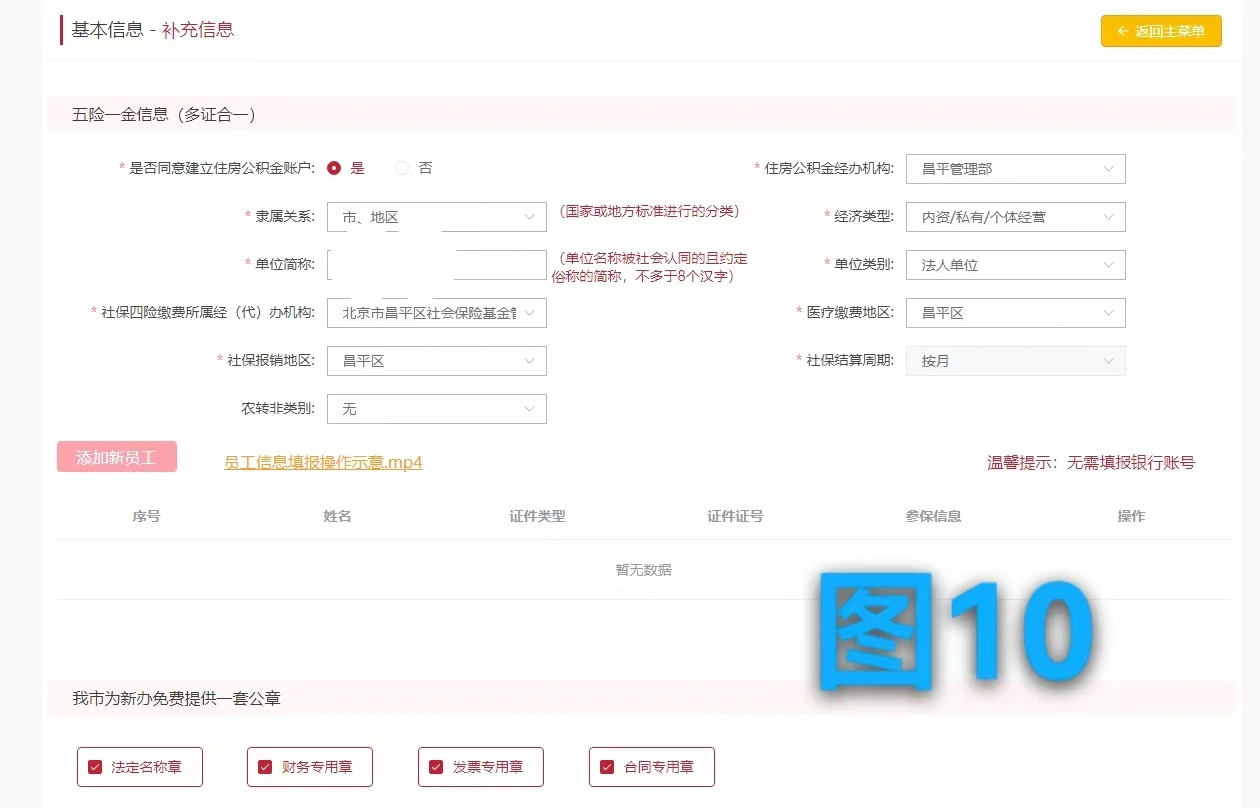Open the 农转非类别 dropdown showing 无
1260x808 pixels.
[x=435, y=408]
